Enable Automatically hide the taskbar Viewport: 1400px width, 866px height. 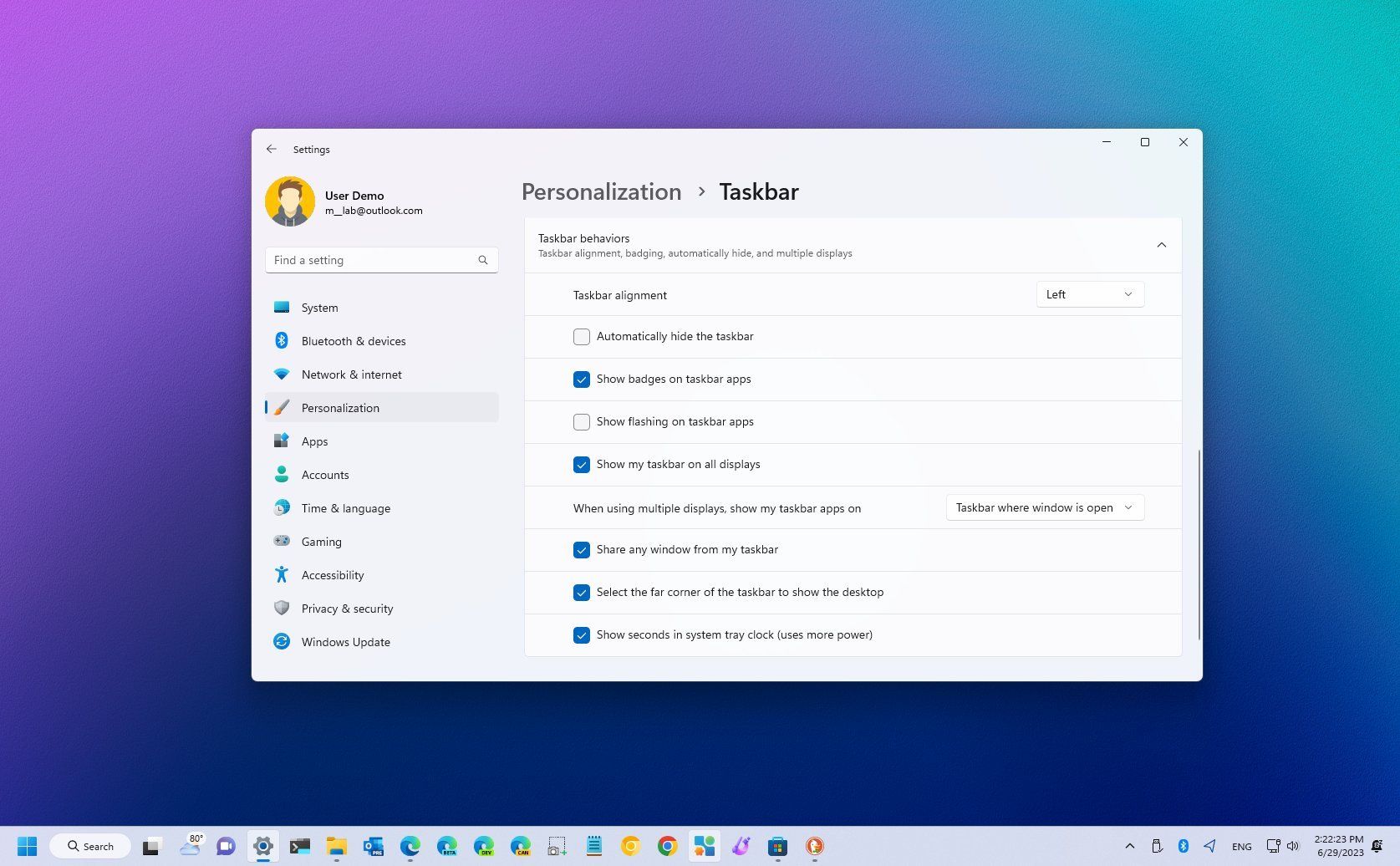point(582,336)
